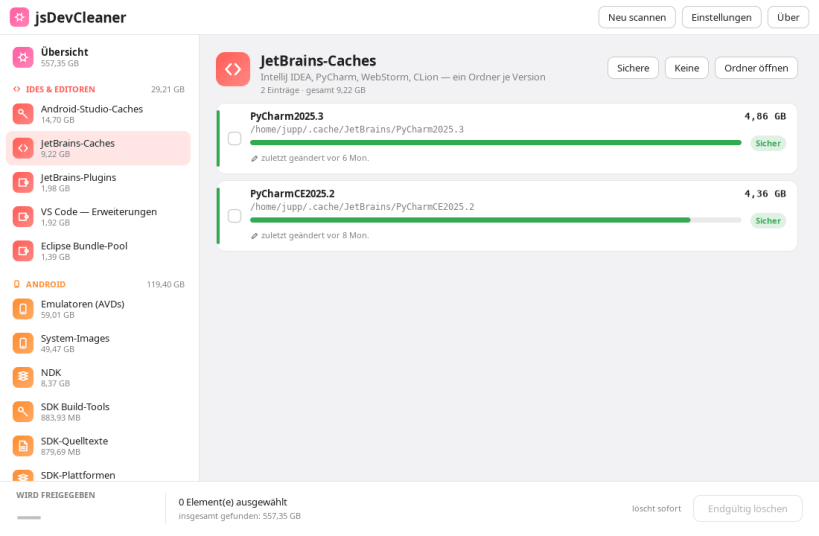The height and width of the screenshot is (536, 819).
Task: Click the PyCharm2025.3 entry title
Action: [287, 116]
